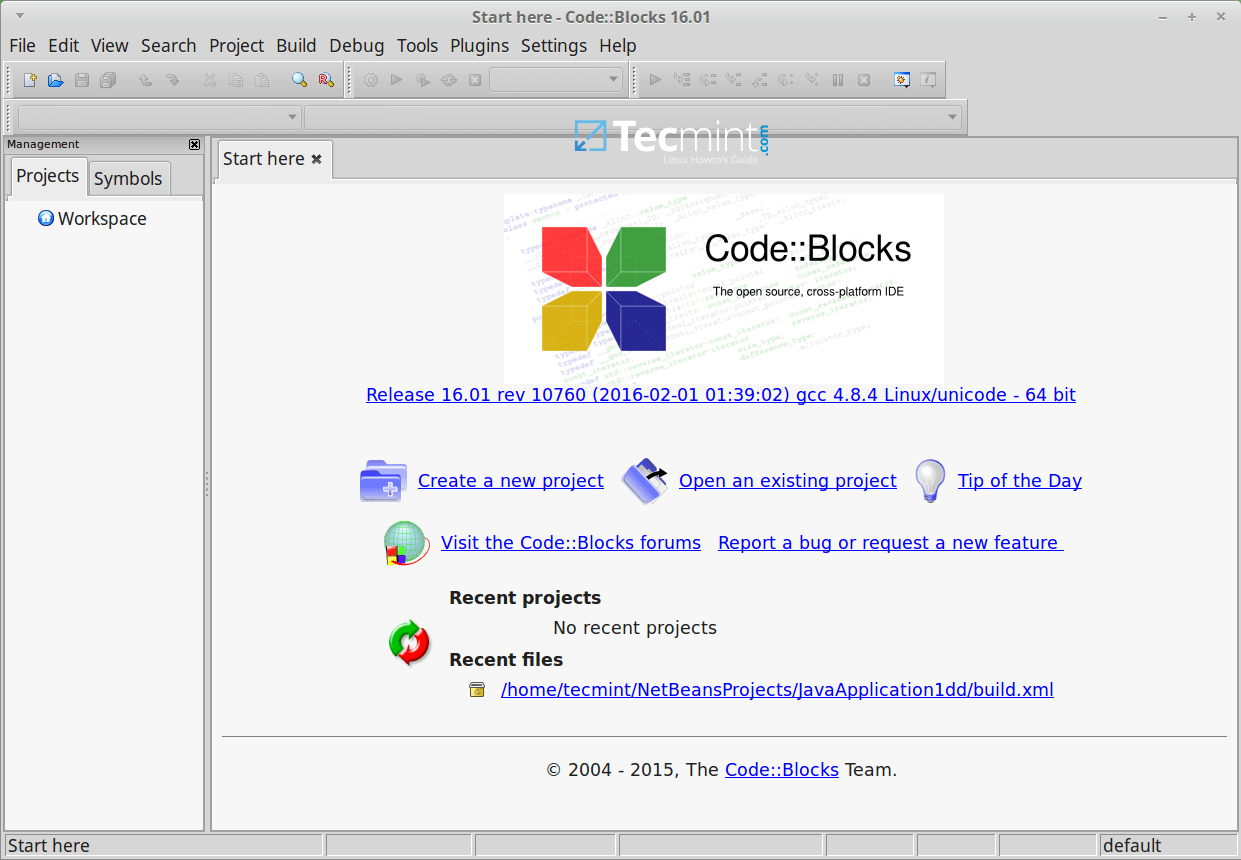Click the Replace toolbar icon
This screenshot has width=1241, height=860.
pyautogui.click(x=325, y=80)
